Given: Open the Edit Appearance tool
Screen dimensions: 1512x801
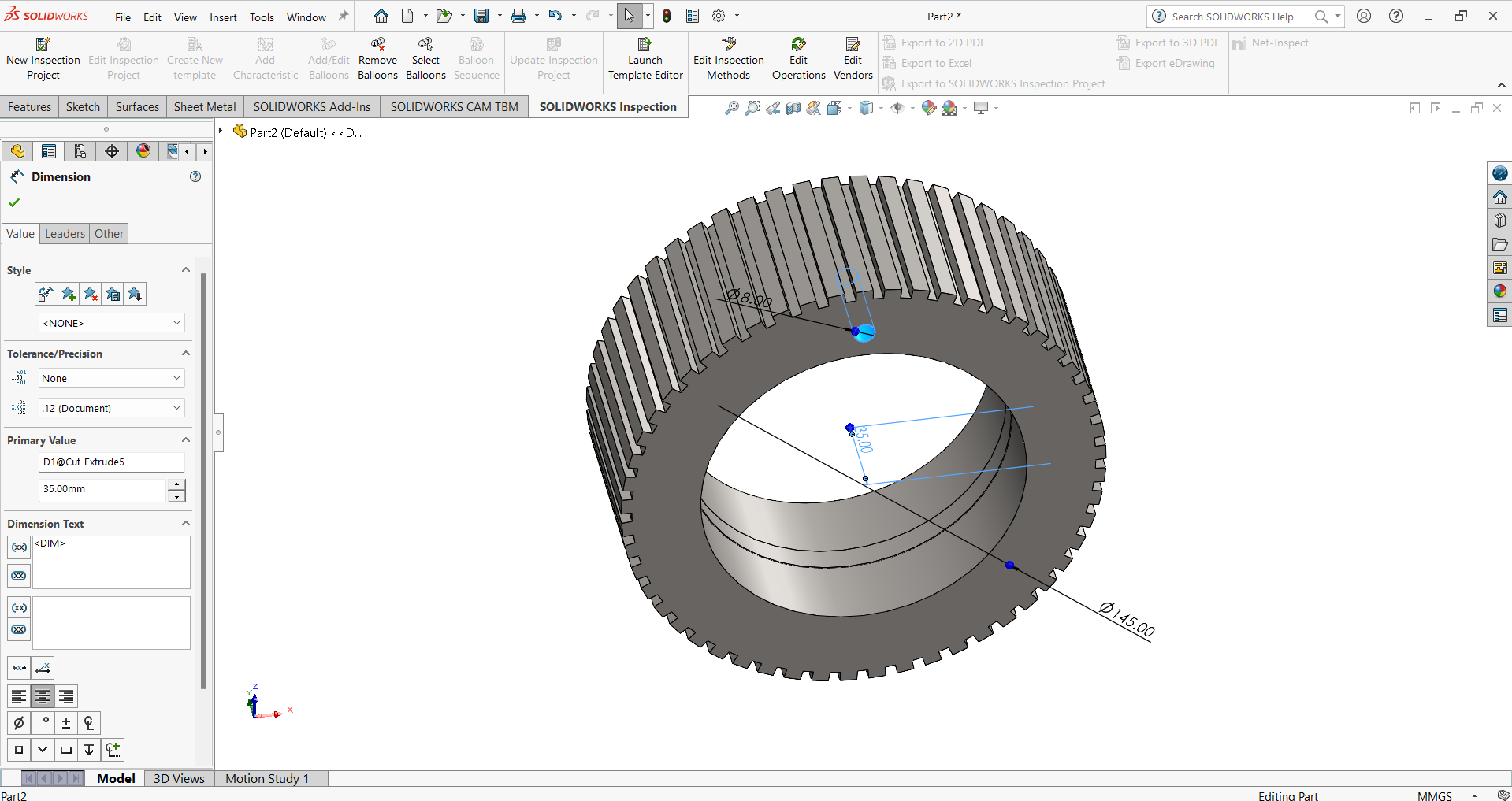Looking at the screenshot, I should pyautogui.click(x=929, y=108).
